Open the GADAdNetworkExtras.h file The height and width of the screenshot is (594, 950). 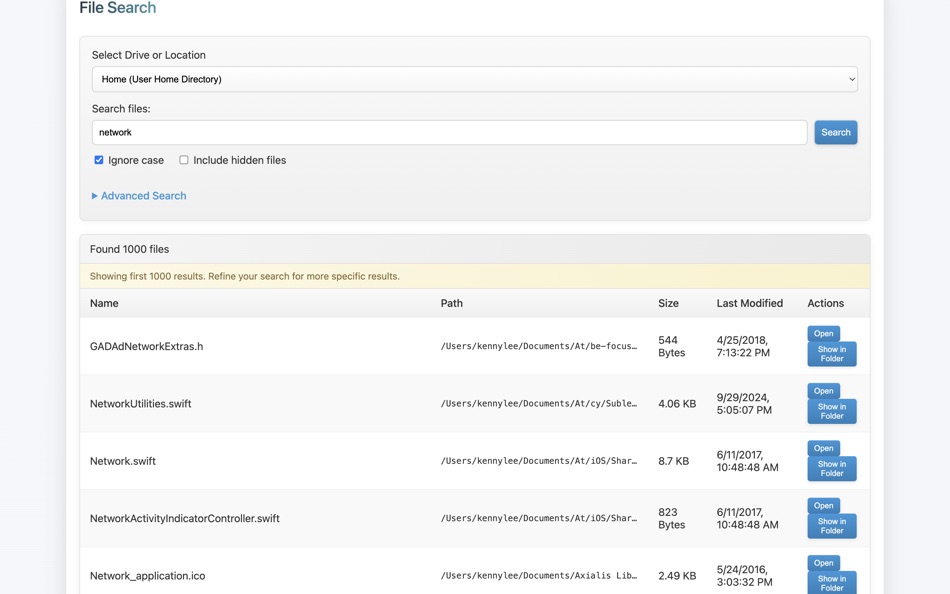pos(823,334)
